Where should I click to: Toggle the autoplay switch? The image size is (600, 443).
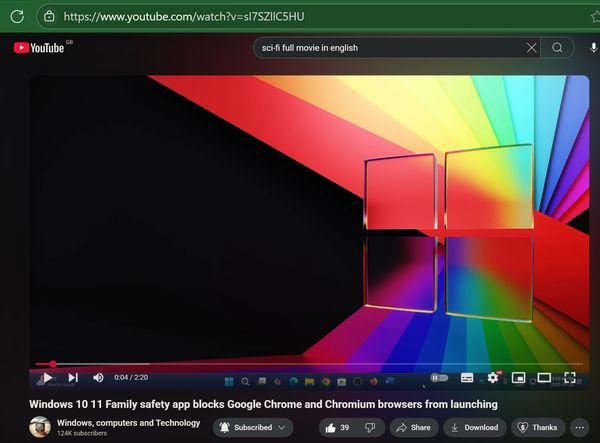coord(438,377)
